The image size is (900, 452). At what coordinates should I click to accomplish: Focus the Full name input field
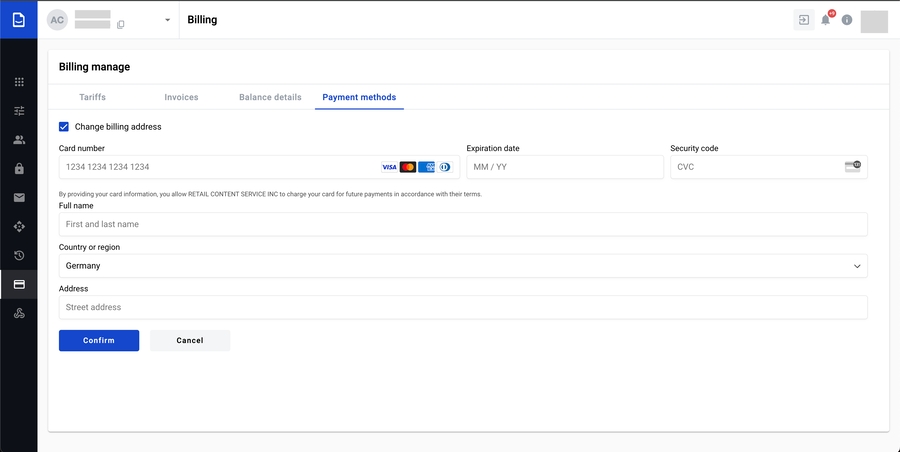click(463, 225)
